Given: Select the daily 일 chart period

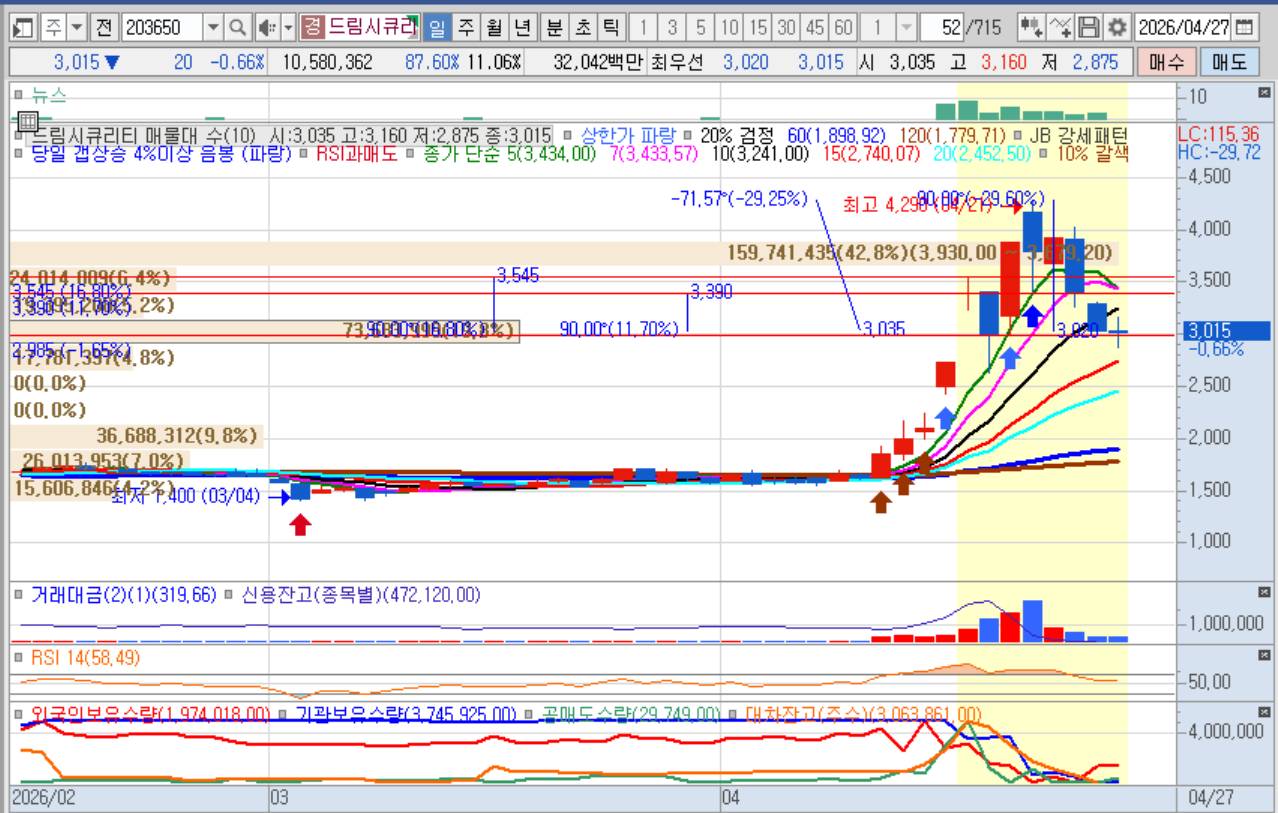Looking at the screenshot, I should [436, 27].
